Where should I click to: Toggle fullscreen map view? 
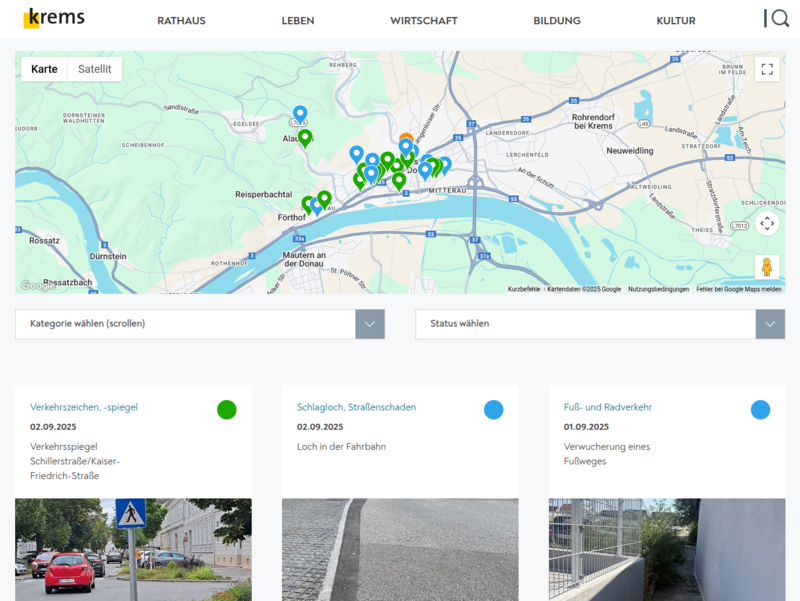coord(767,69)
